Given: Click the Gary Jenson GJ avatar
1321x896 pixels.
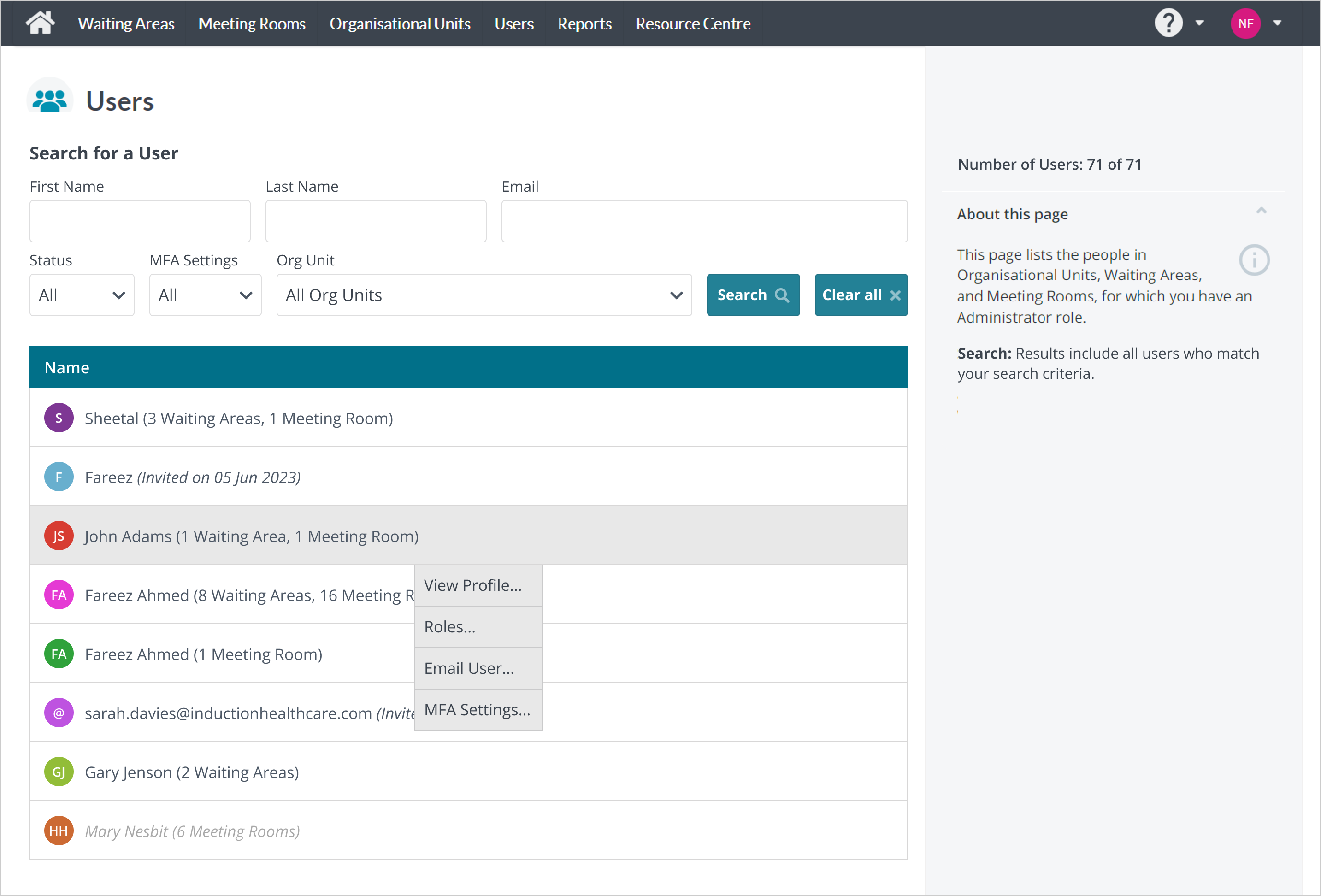Looking at the screenshot, I should tap(59, 772).
